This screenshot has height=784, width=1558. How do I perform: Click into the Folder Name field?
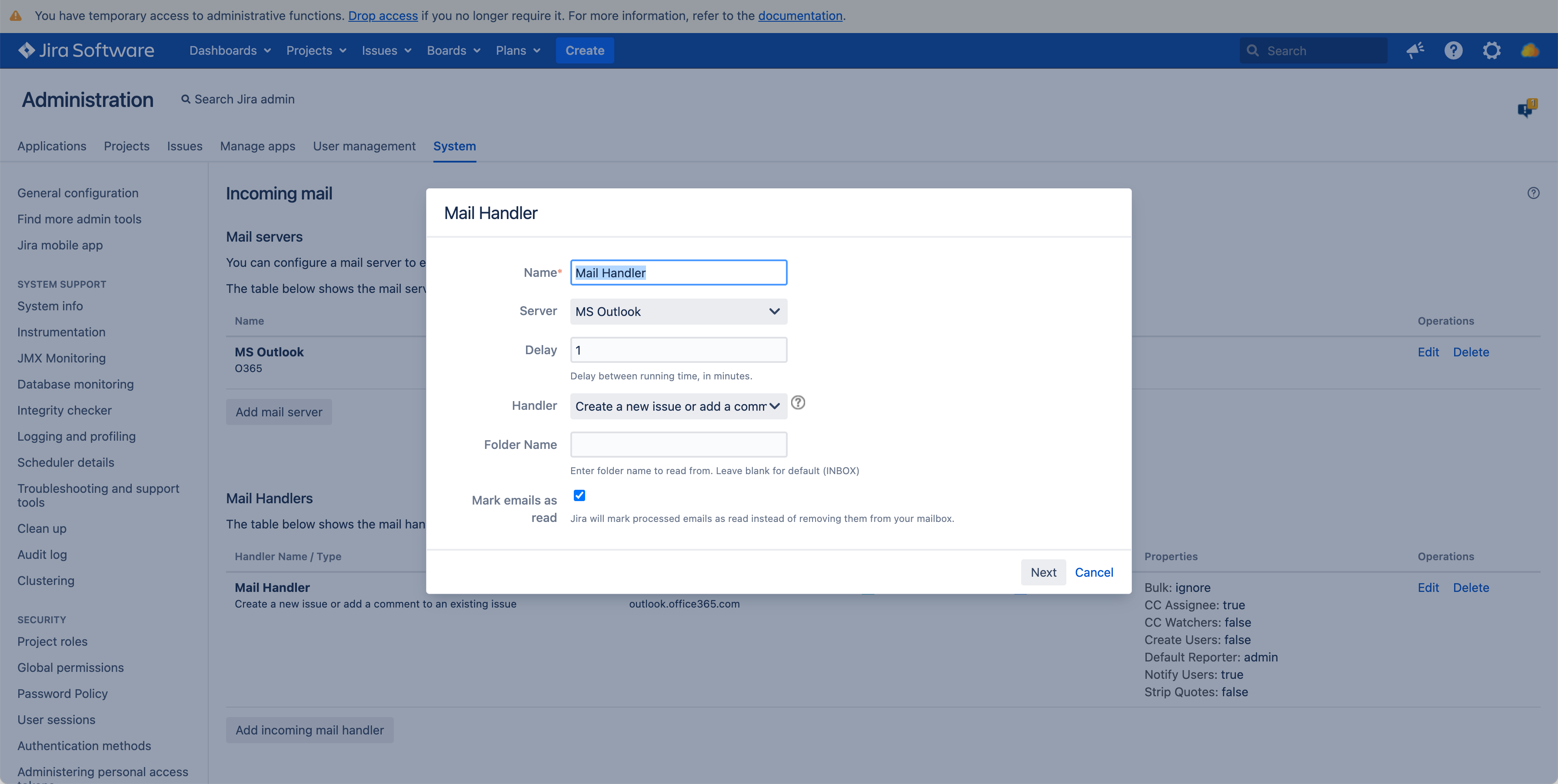[678, 445]
